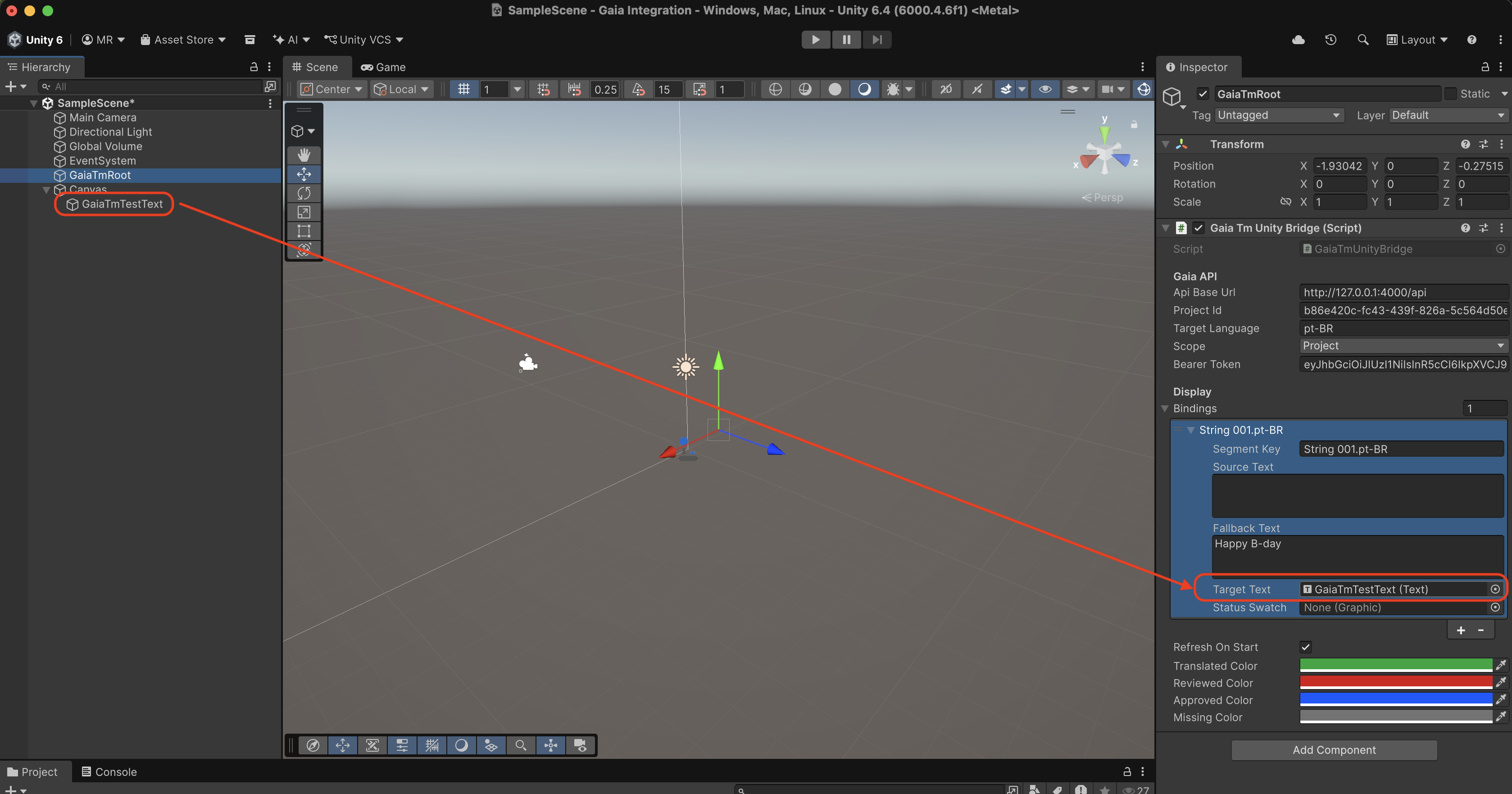This screenshot has width=1512, height=794.
Task: Click the Api Base Url field
Action: point(1403,292)
